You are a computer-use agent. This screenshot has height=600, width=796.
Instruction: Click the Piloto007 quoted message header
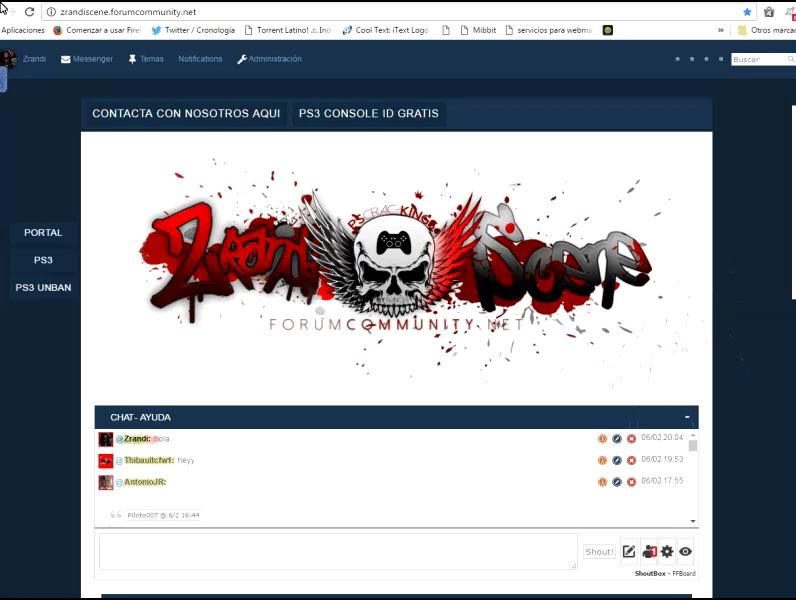point(163,515)
